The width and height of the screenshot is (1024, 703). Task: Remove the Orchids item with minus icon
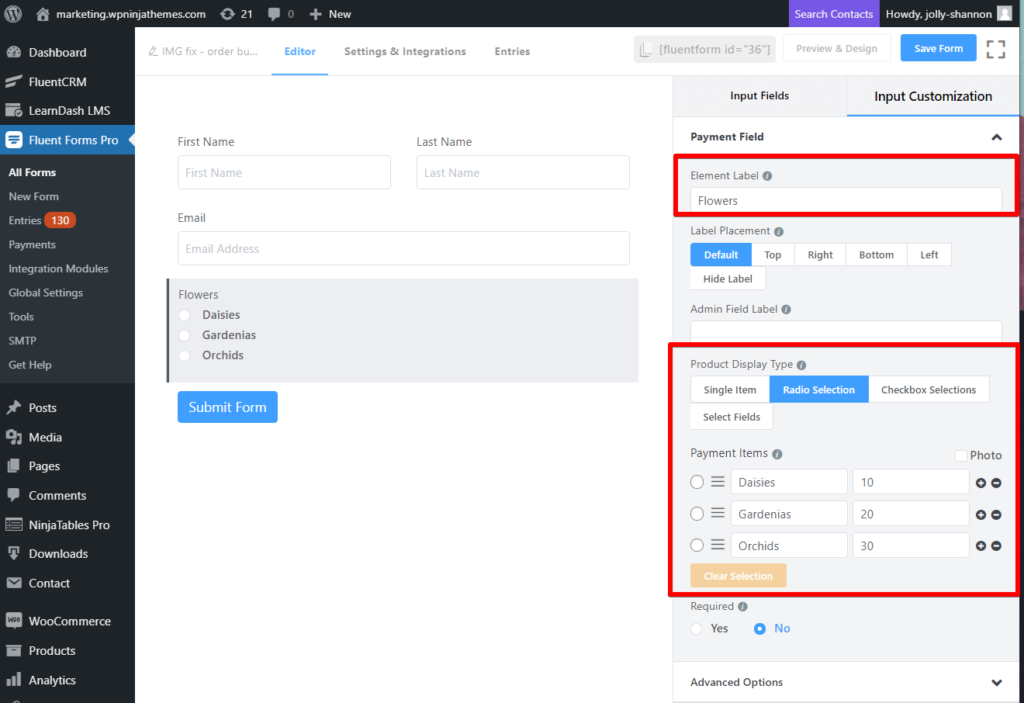(x=996, y=545)
